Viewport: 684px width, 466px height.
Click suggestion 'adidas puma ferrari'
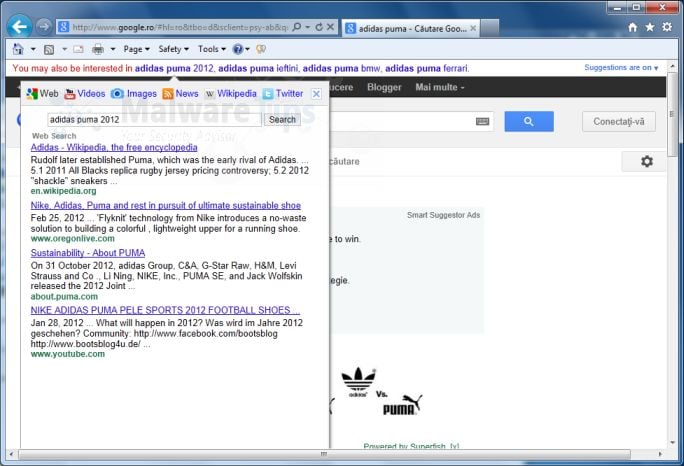pyautogui.click(x=426, y=69)
